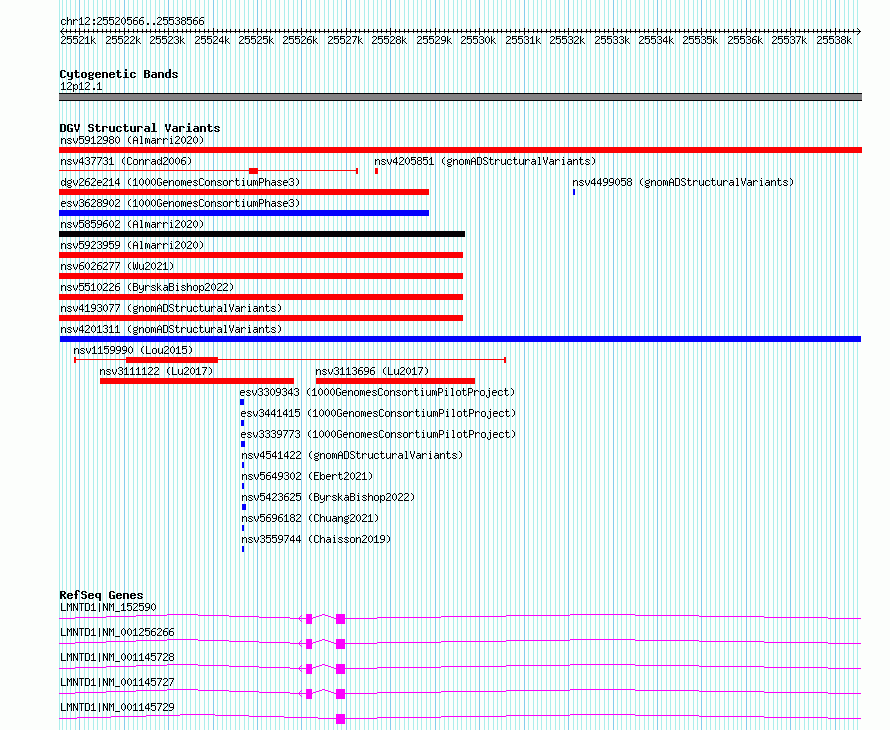Click the esv3309343 PilotProject label
The width and height of the screenshot is (890, 730).
click(x=377, y=392)
